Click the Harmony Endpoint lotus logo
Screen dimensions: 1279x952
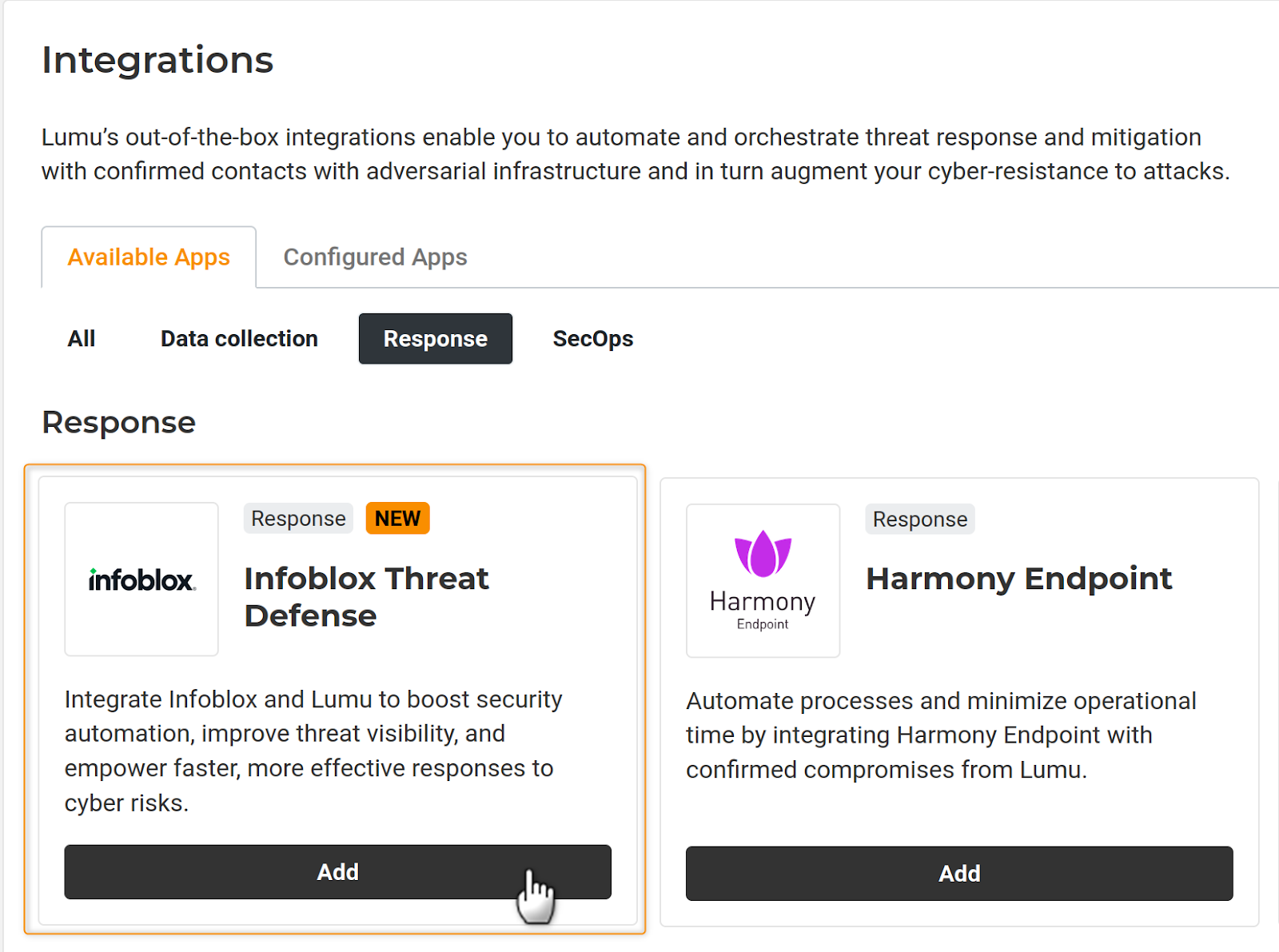click(763, 555)
